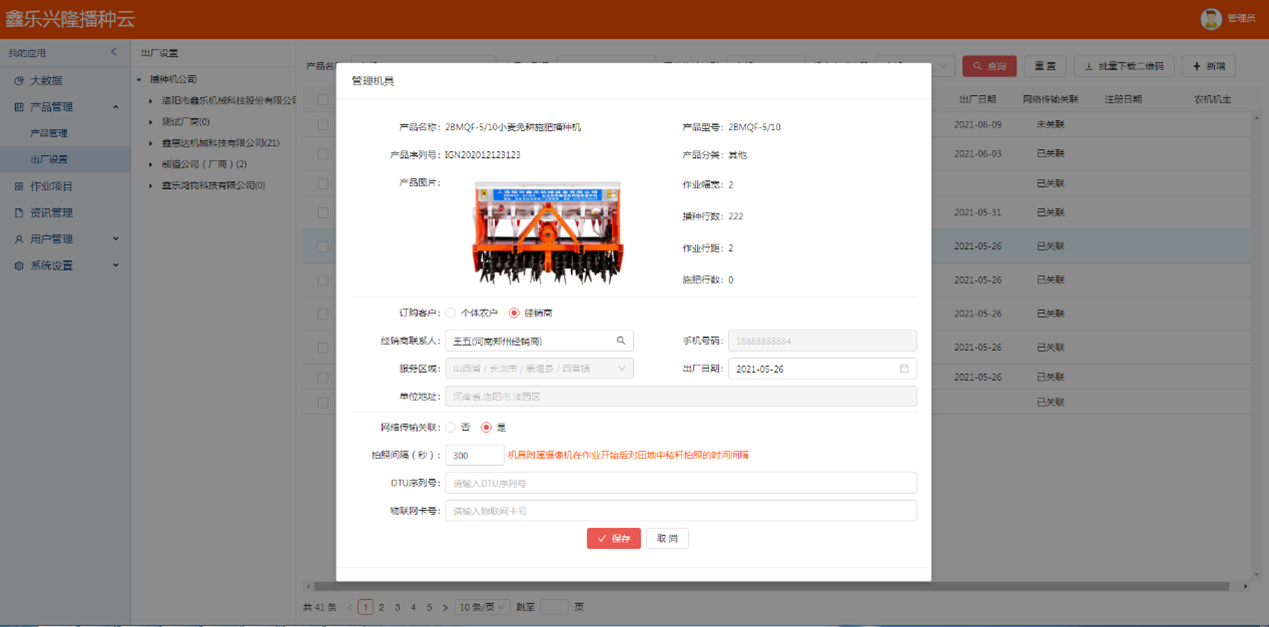The image size is (1269, 627).
Task: Click the 作业项目 grid icon in sidebar
Action: pyautogui.click(x=19, y=187)
